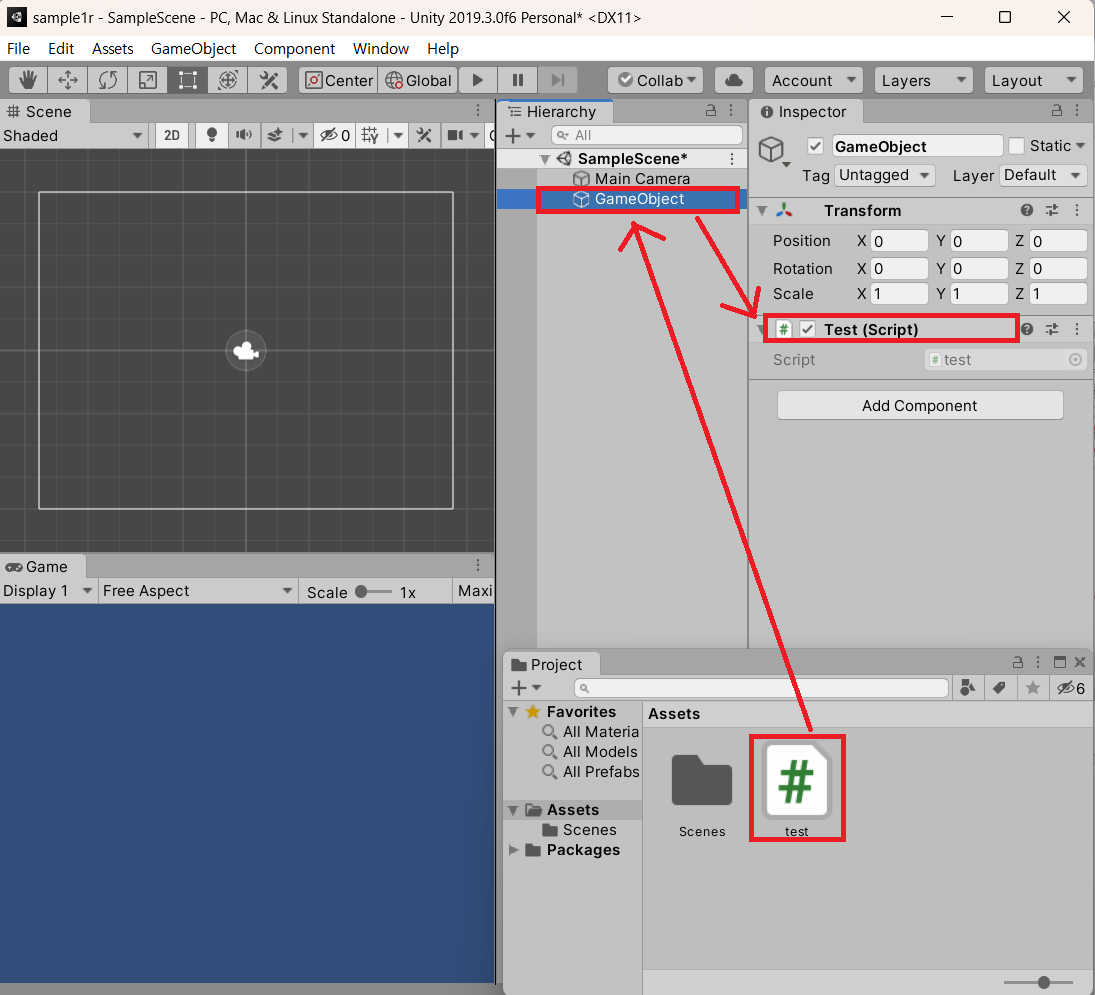Open Transform help icon

[1027, 210]
